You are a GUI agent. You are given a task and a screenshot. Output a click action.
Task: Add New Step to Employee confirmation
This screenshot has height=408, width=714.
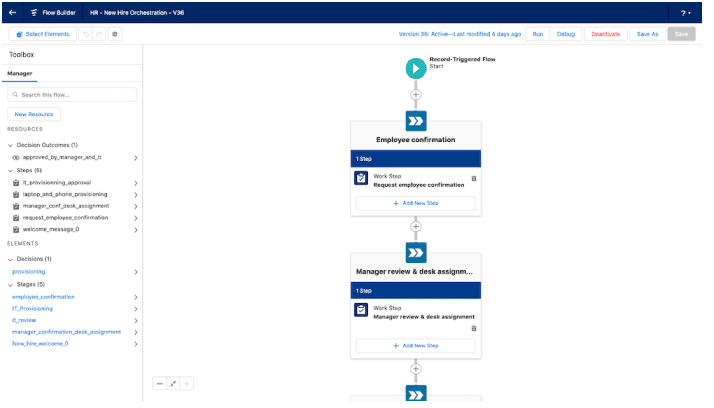[x=416, y=203]
